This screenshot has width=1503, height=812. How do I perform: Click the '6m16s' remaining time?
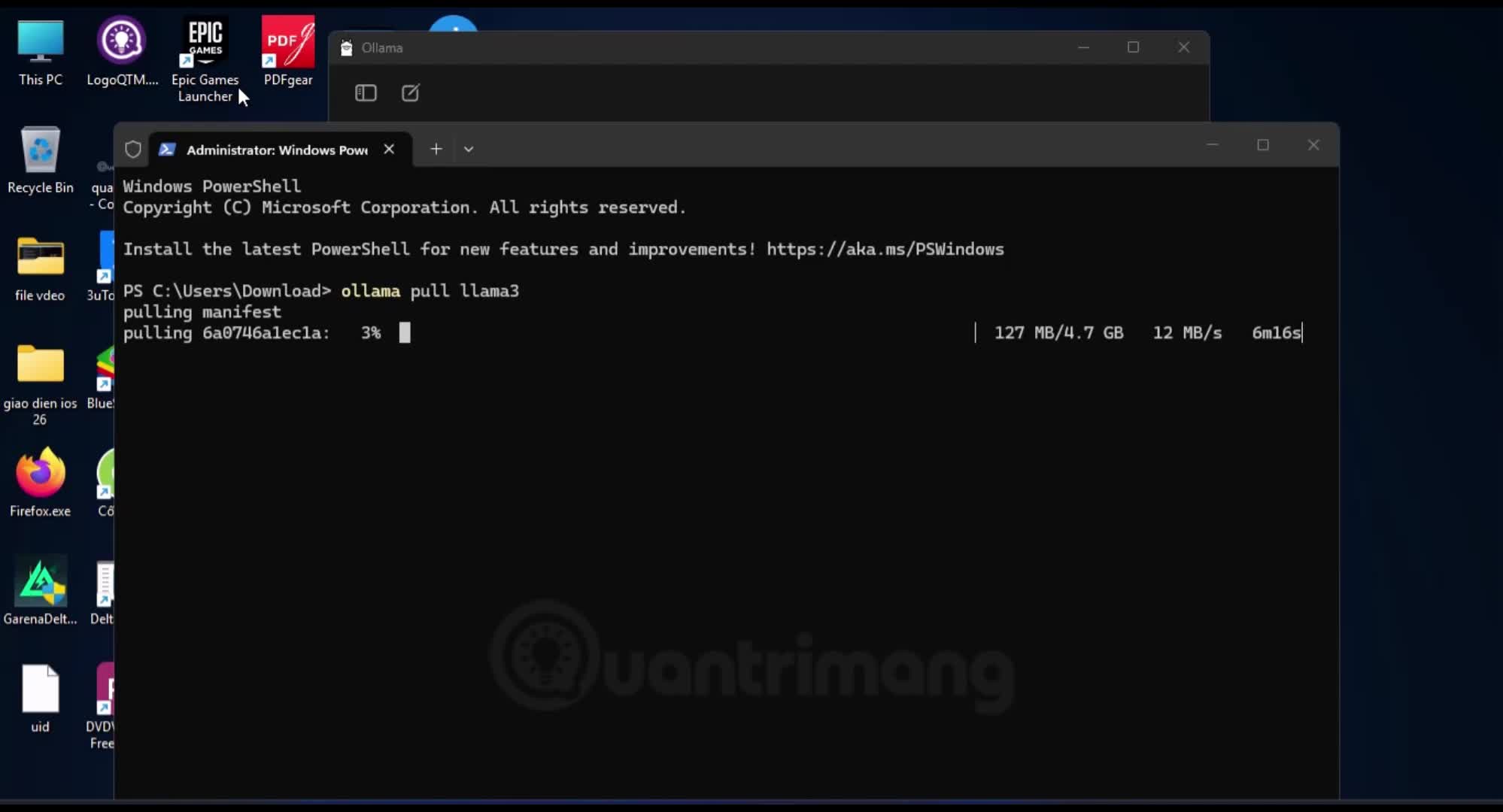pyautogui.click(x=1276, y=332)
